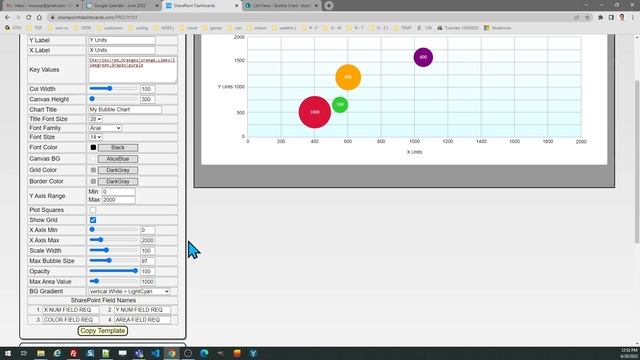Open the browser extensions puzzle icon
The width and height of the screenshot is (640, 360).
pyautogui.click(x=600, y=18)
